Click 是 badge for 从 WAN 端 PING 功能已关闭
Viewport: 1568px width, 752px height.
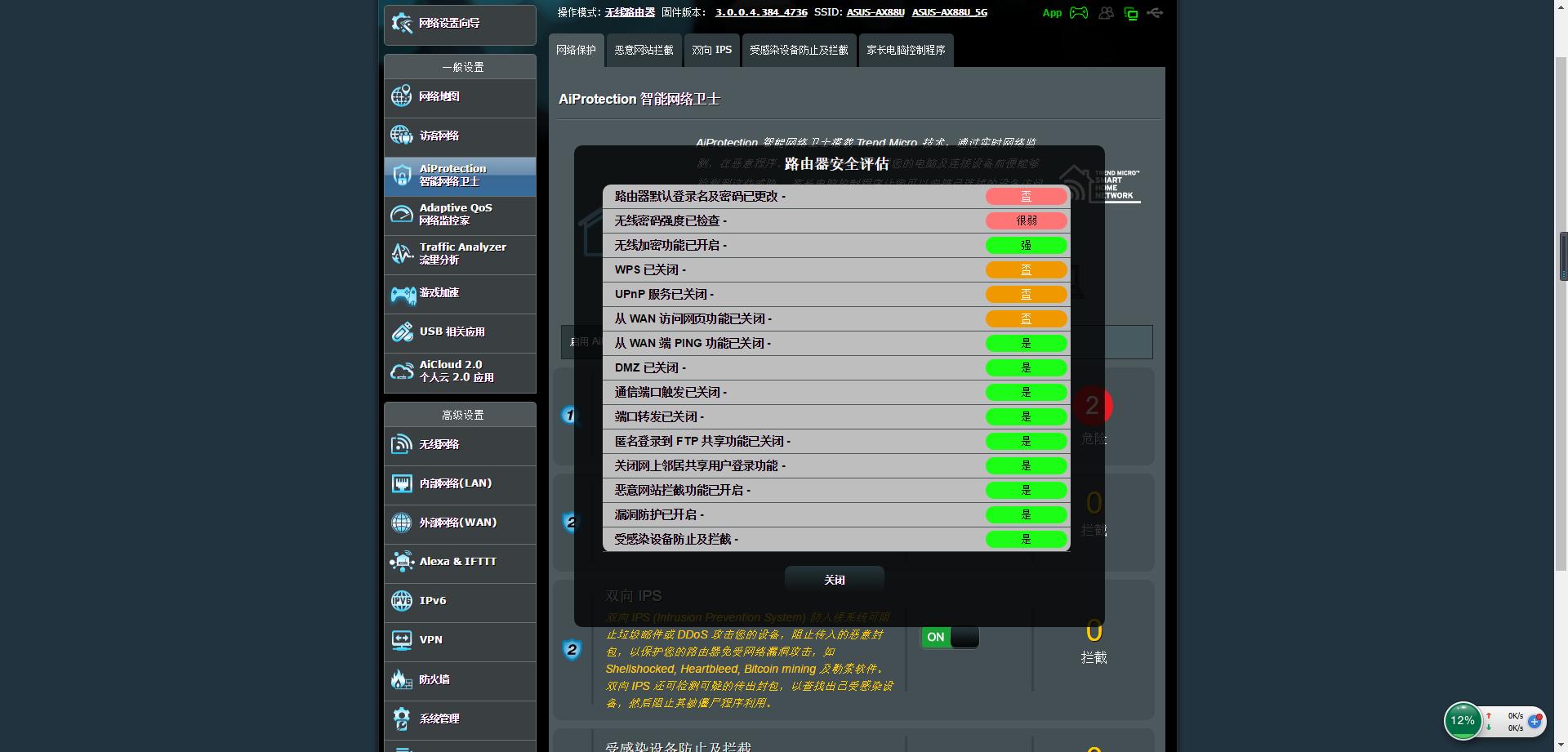1027,344
